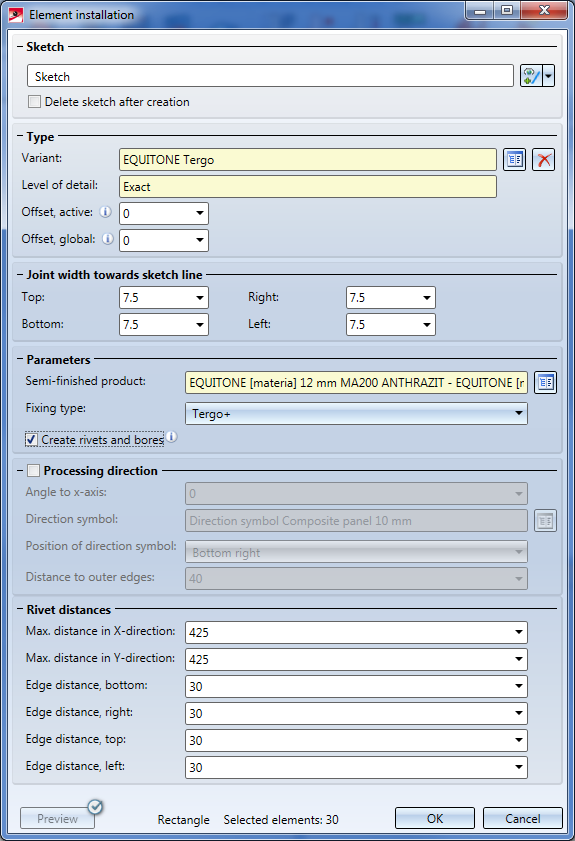Image resolution: width=575 pixels, height=841 pixels.
Task: Open the sketch icon's dropdown arrow
Action: 548,76
